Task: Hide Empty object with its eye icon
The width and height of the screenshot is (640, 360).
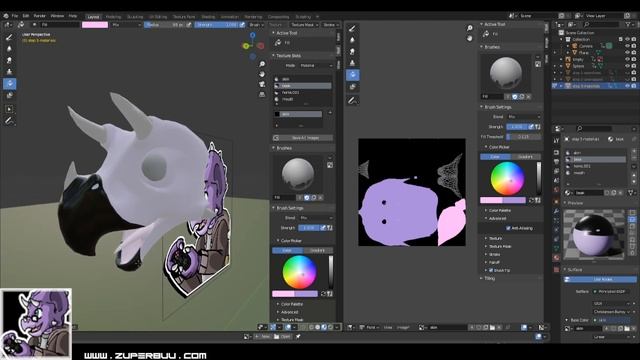Action: 627,59
